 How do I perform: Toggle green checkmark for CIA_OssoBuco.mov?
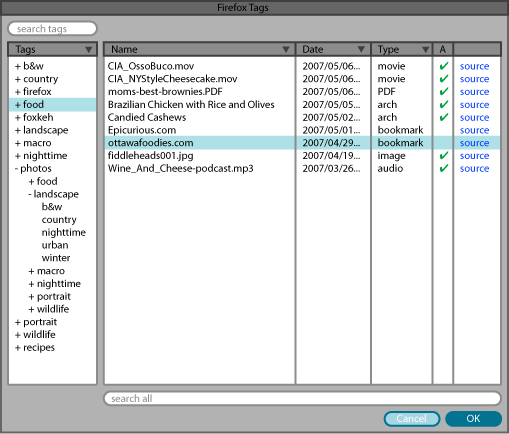click(x=443, y=66)
